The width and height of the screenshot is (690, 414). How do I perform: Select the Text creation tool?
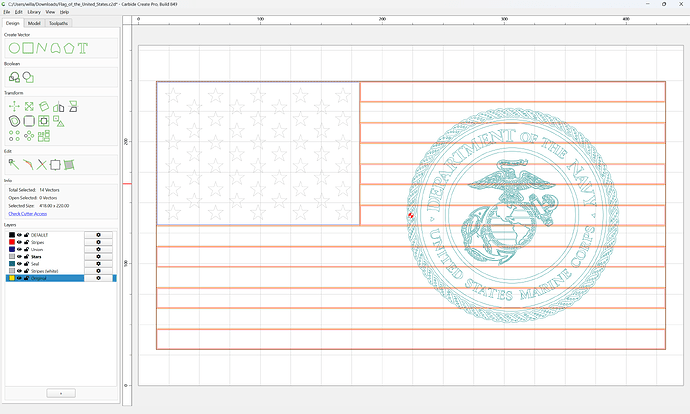[x=83, y=48]
